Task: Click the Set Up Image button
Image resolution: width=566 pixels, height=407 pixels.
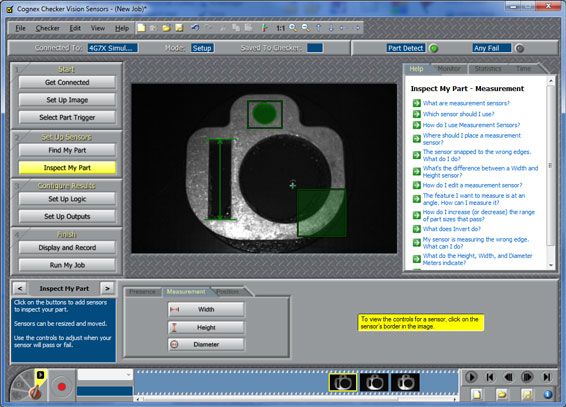Action: [x=67, y=100]
